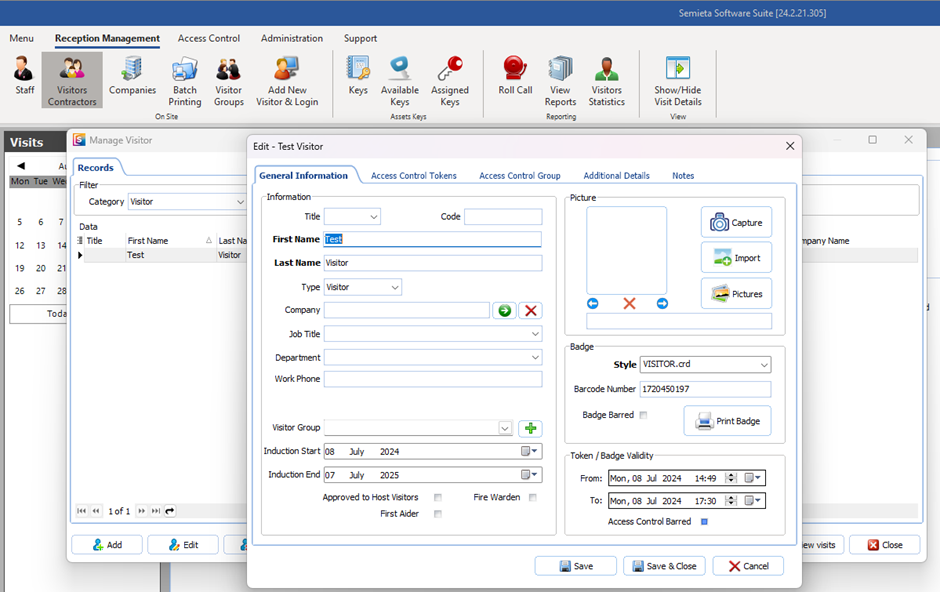
Task: Open the Title dropdown
Action: [352, 216]
